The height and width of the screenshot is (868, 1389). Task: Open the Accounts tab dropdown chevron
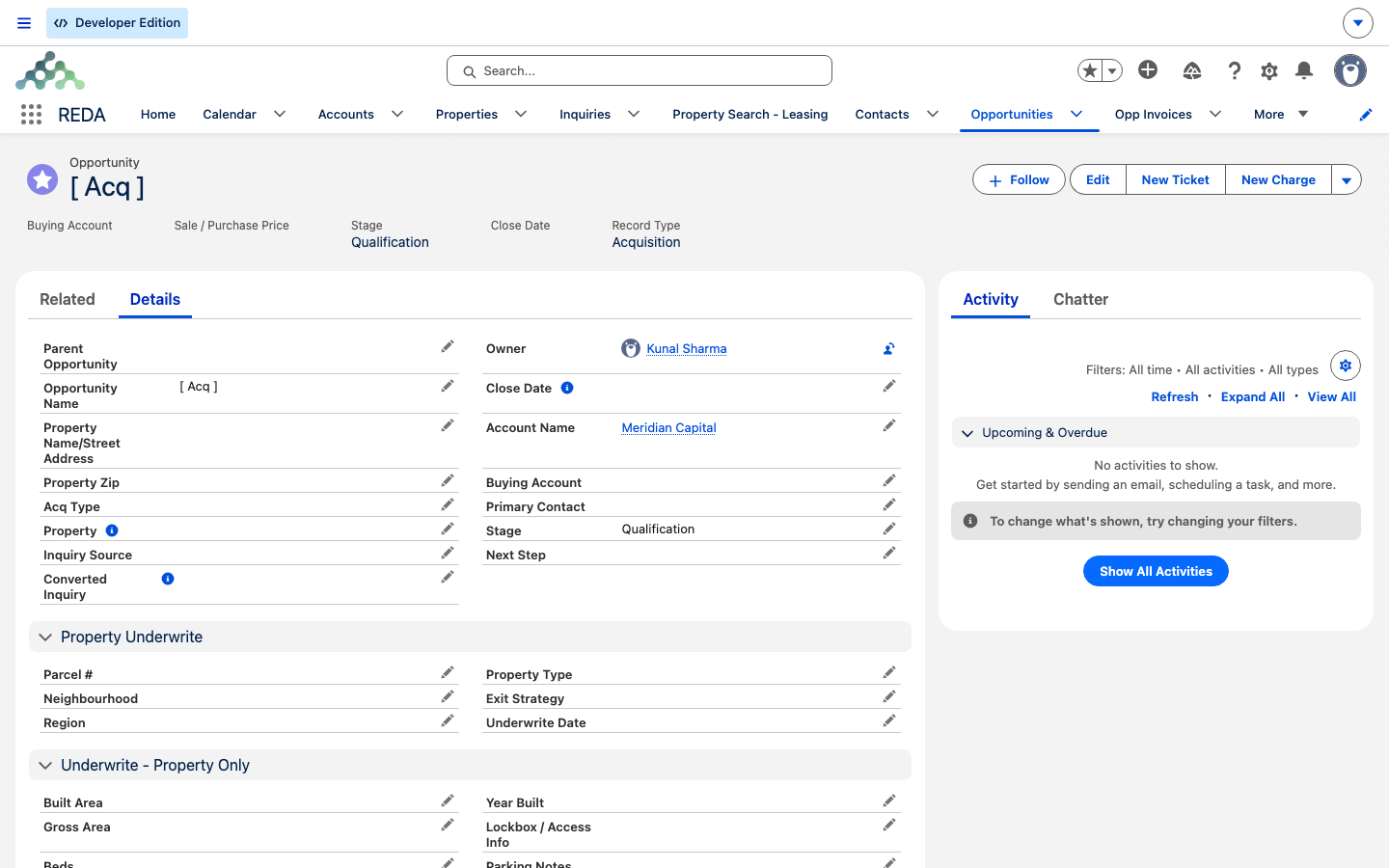coord(397,114)
